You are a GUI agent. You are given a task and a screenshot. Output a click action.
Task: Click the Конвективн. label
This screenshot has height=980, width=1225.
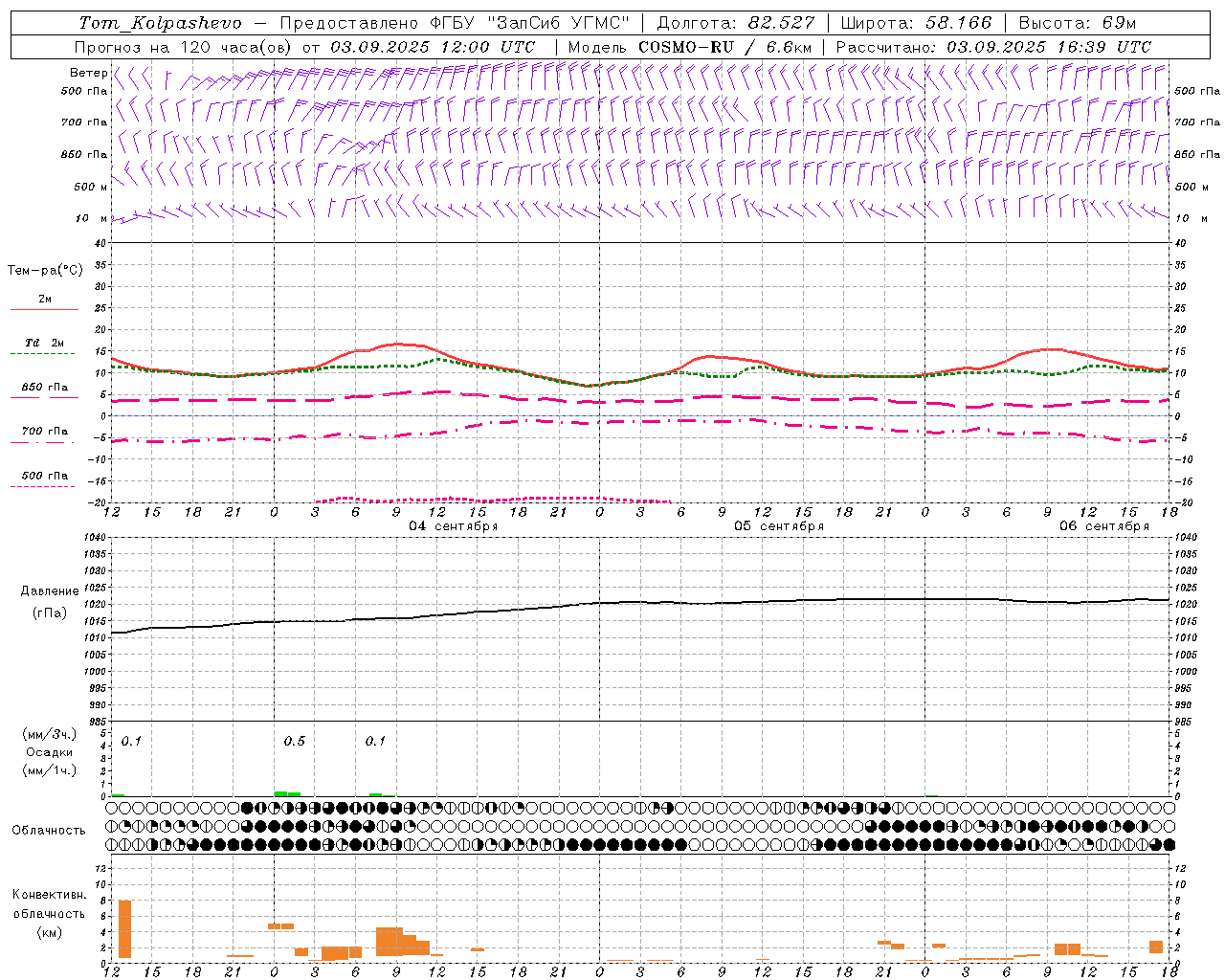pyautogui.click(x=49, y=895)
